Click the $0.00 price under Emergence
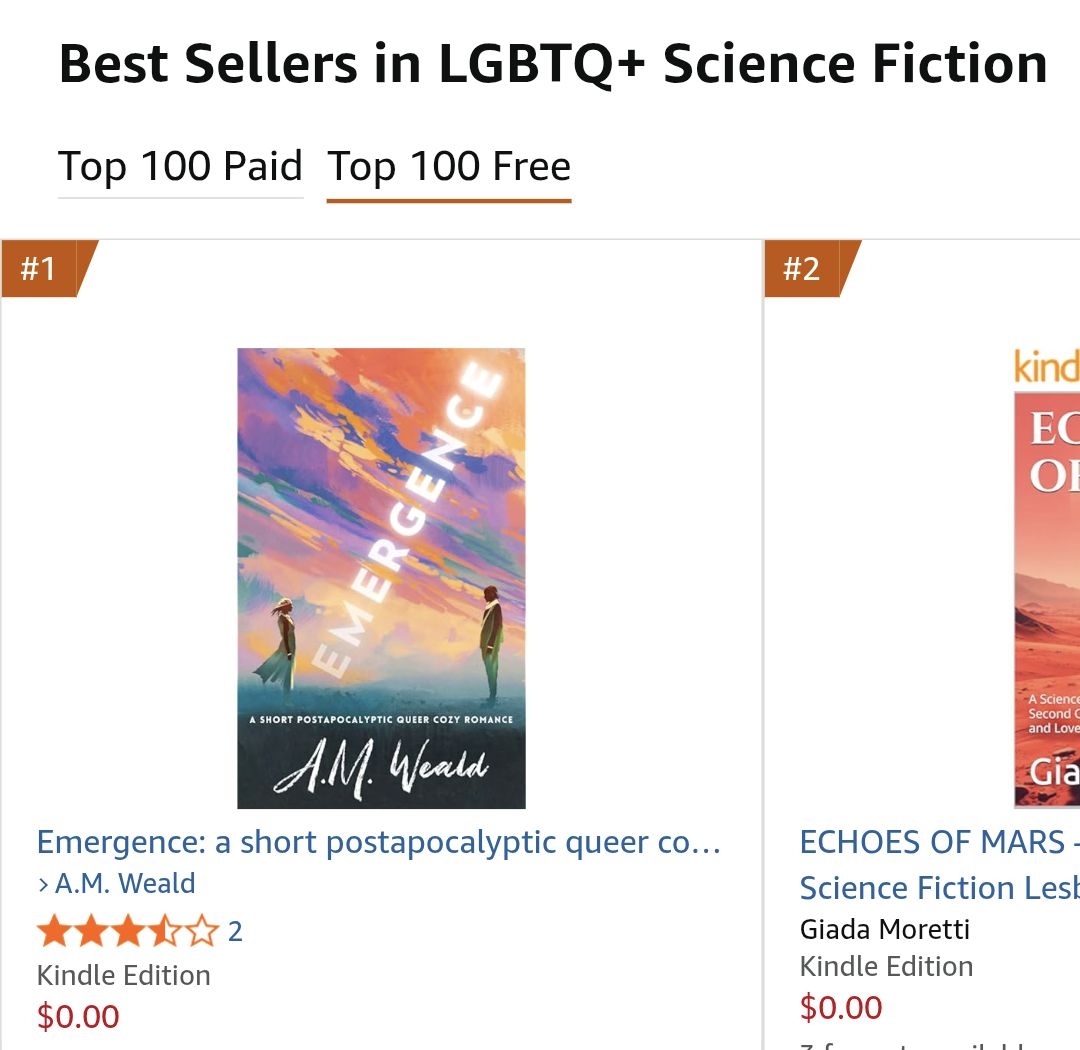Viewport: 1080px width, 1050px height. pos(78,1017)
